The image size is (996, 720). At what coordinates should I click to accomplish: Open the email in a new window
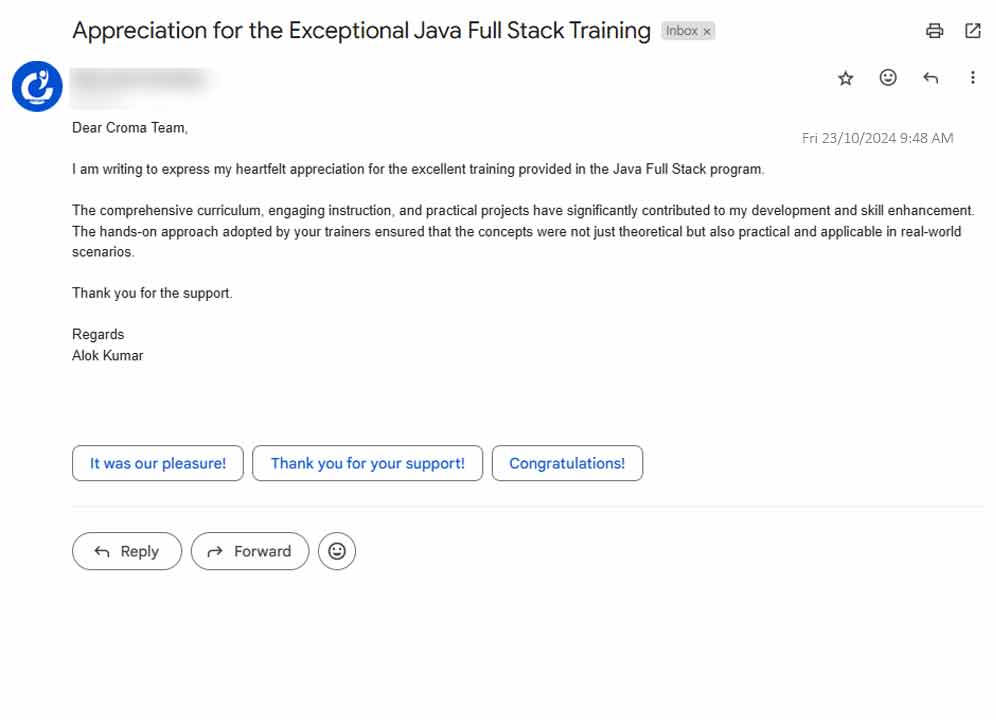[972, 31]
